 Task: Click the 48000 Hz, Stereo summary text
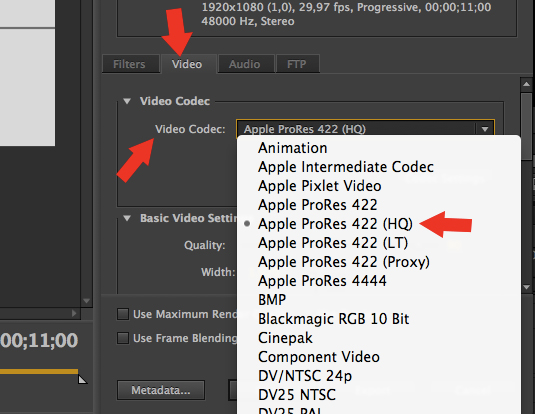coord(248,21)
